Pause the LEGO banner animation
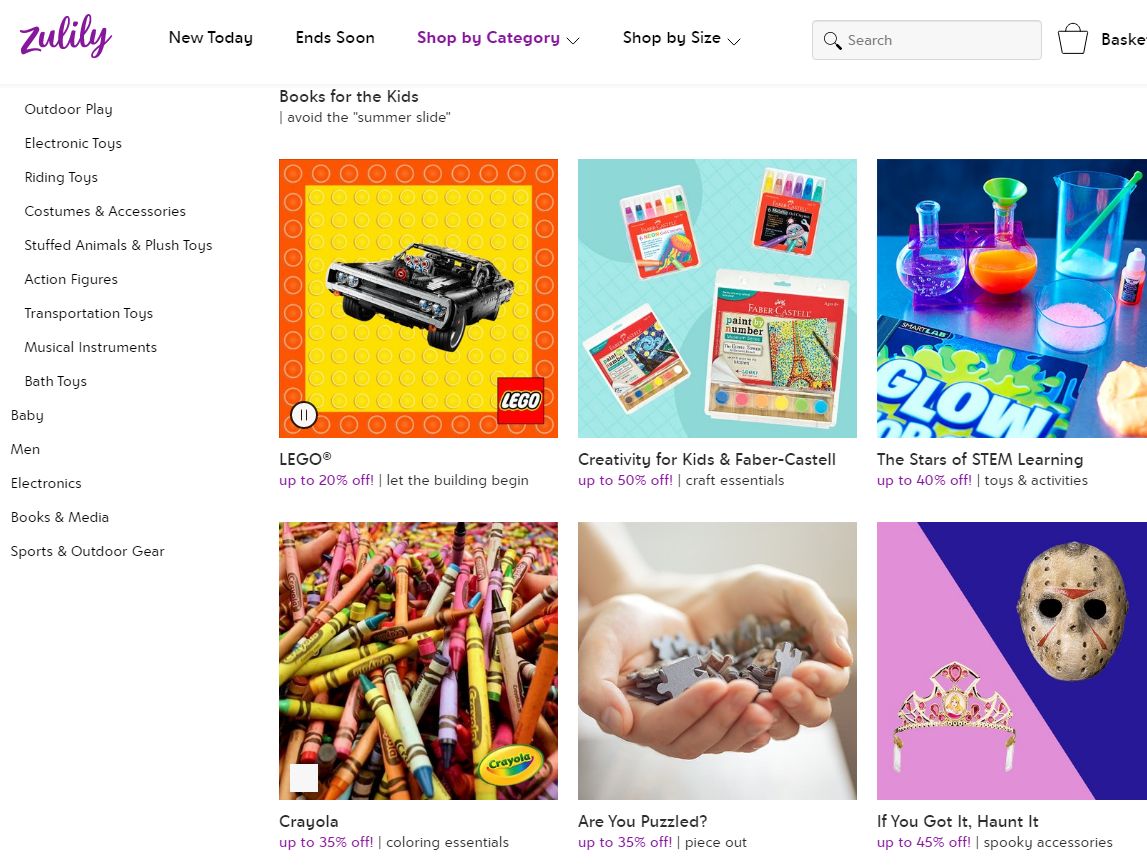Image resolution: width=1147 pixels, height=865 pixels. coord(304,414)
